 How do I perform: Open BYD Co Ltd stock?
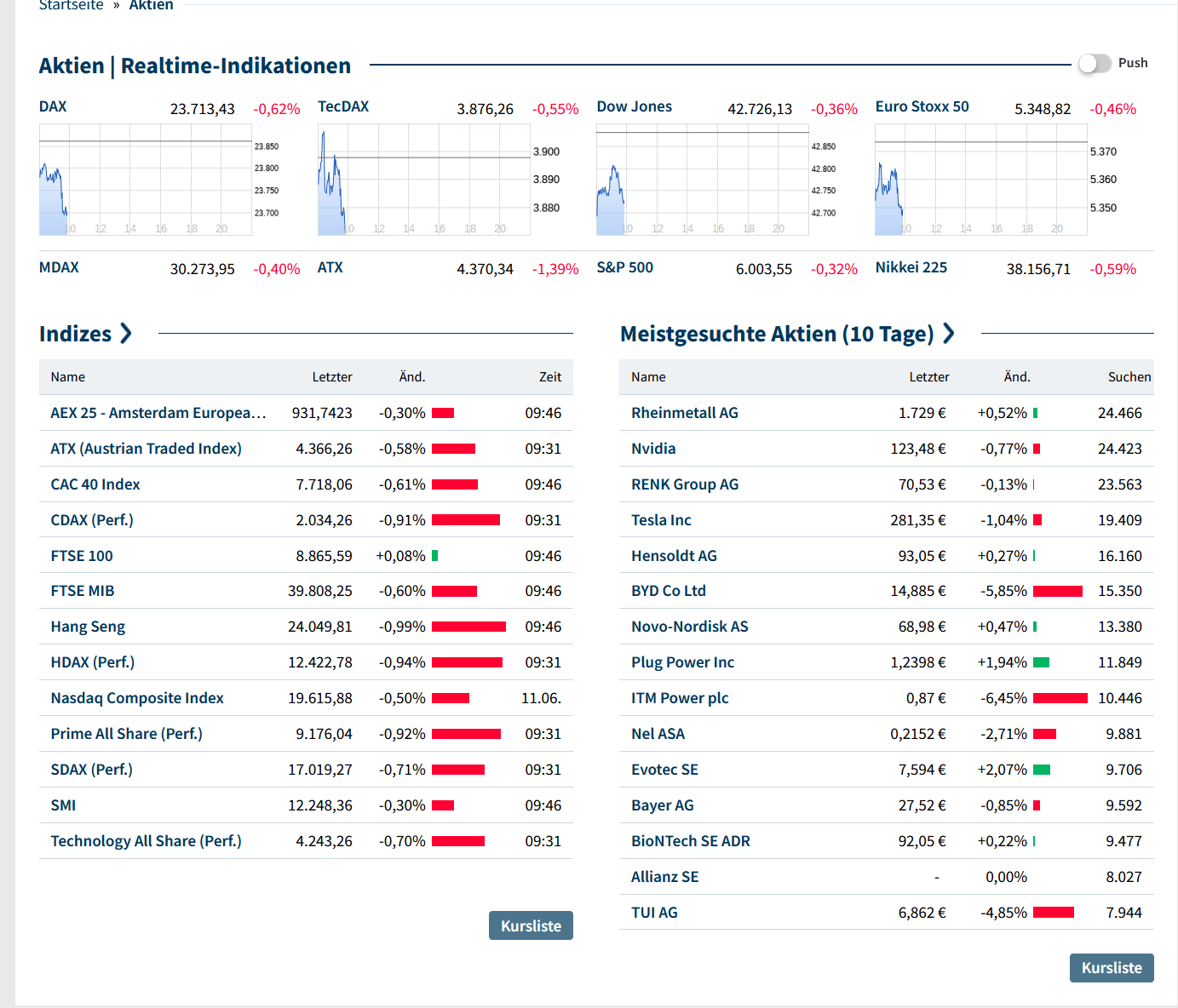click(x=669, y=591)
